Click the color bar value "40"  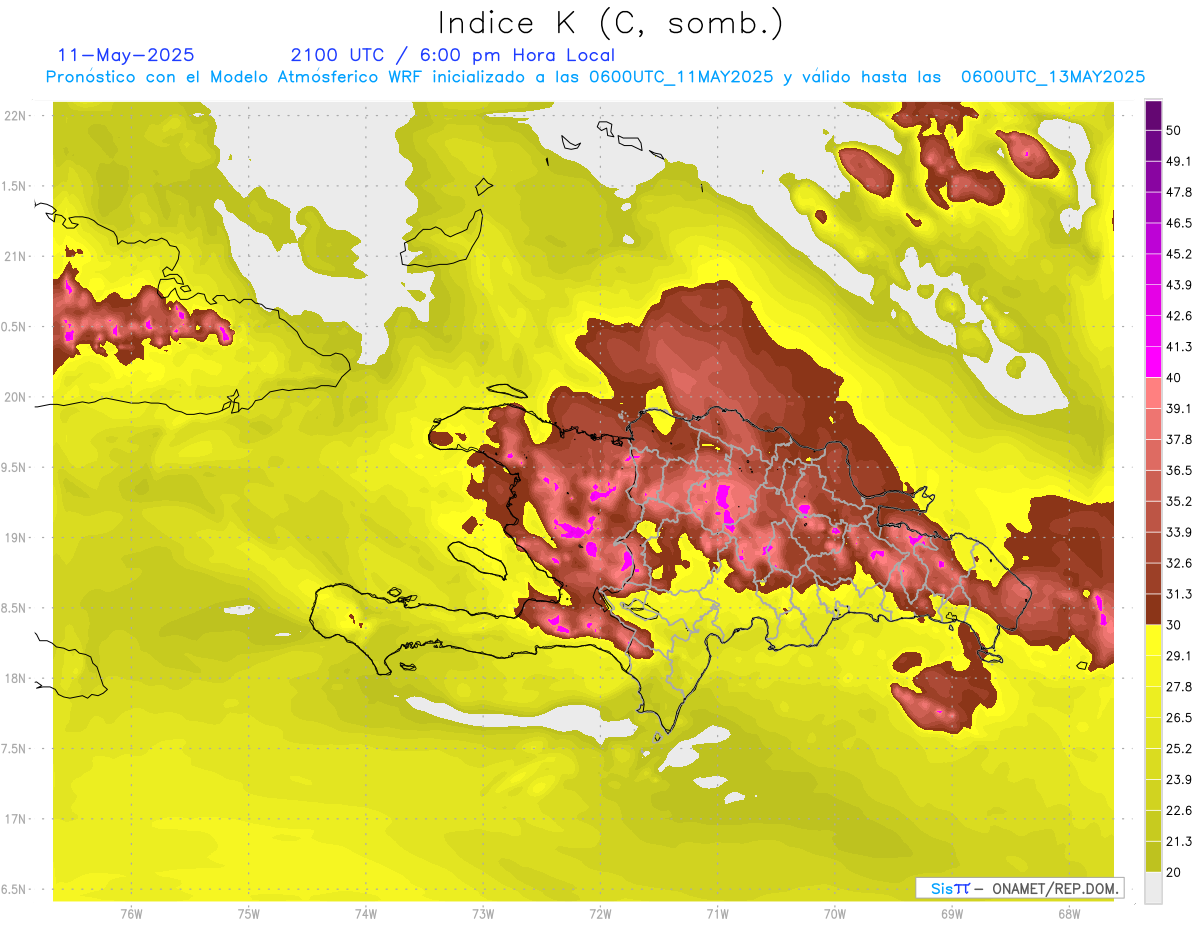[x=1175, y=378]
